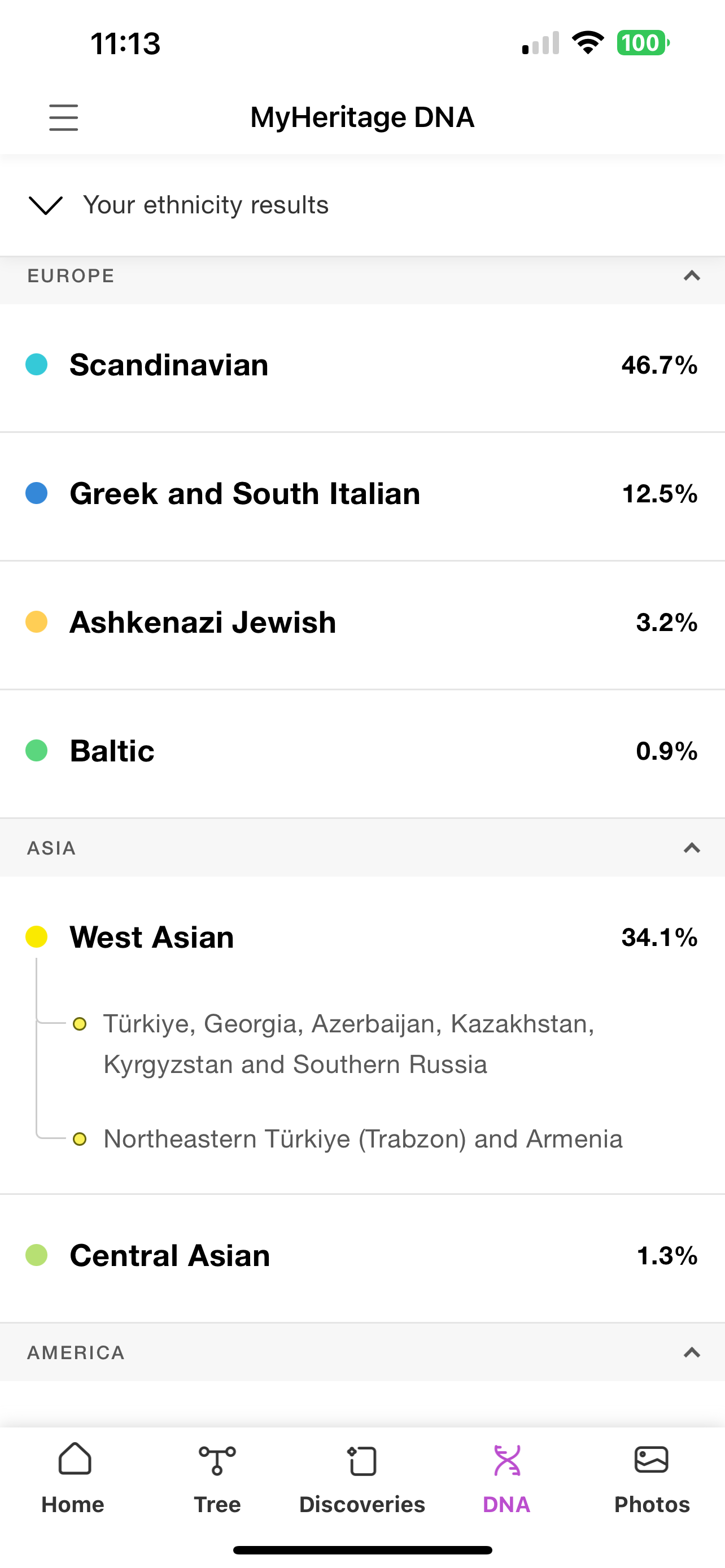Select Türkiye, Georgia, Azerbaijan genetic group

point(349,1044)
